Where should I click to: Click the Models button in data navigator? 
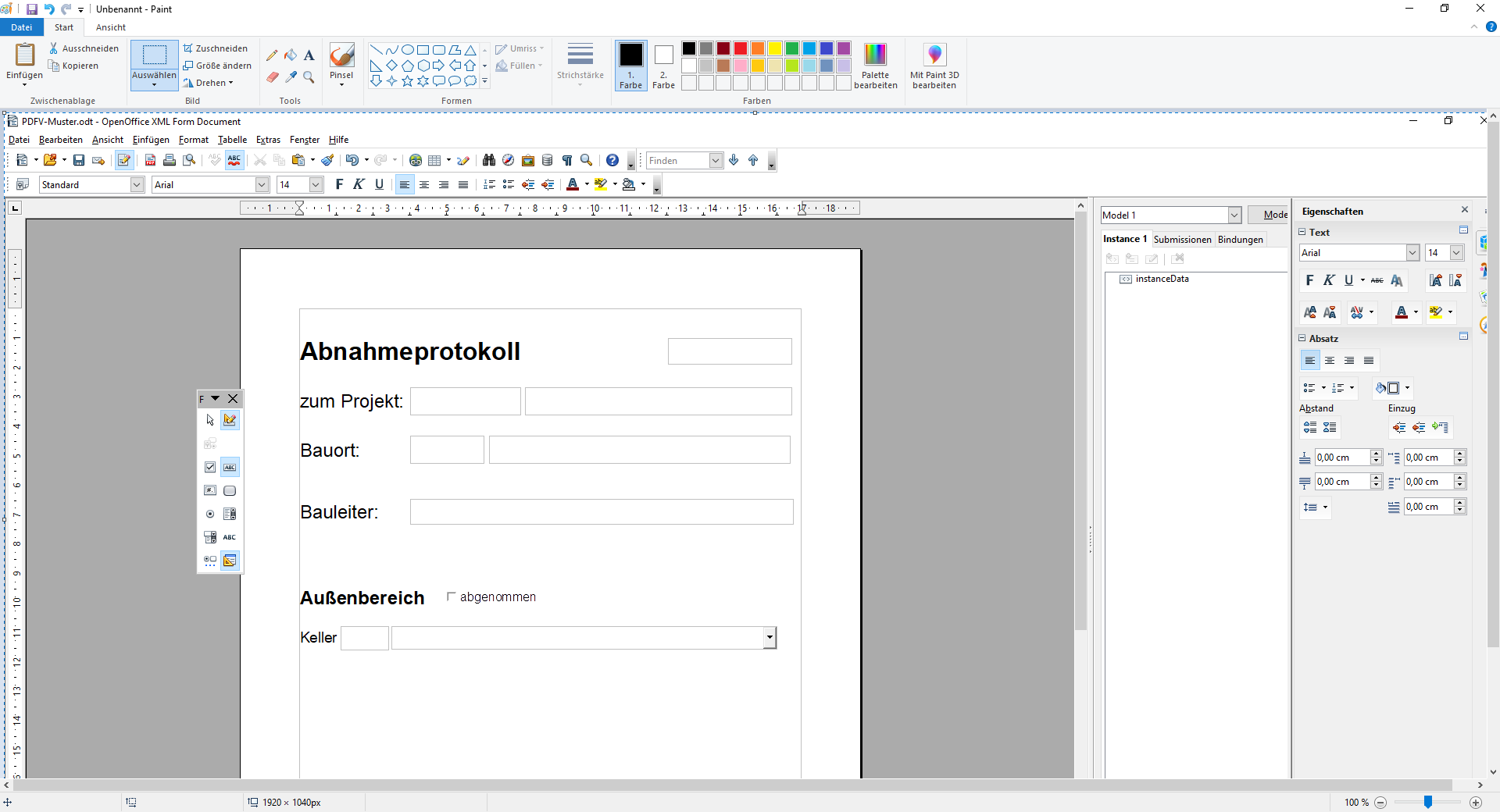tap(1269, 215)
